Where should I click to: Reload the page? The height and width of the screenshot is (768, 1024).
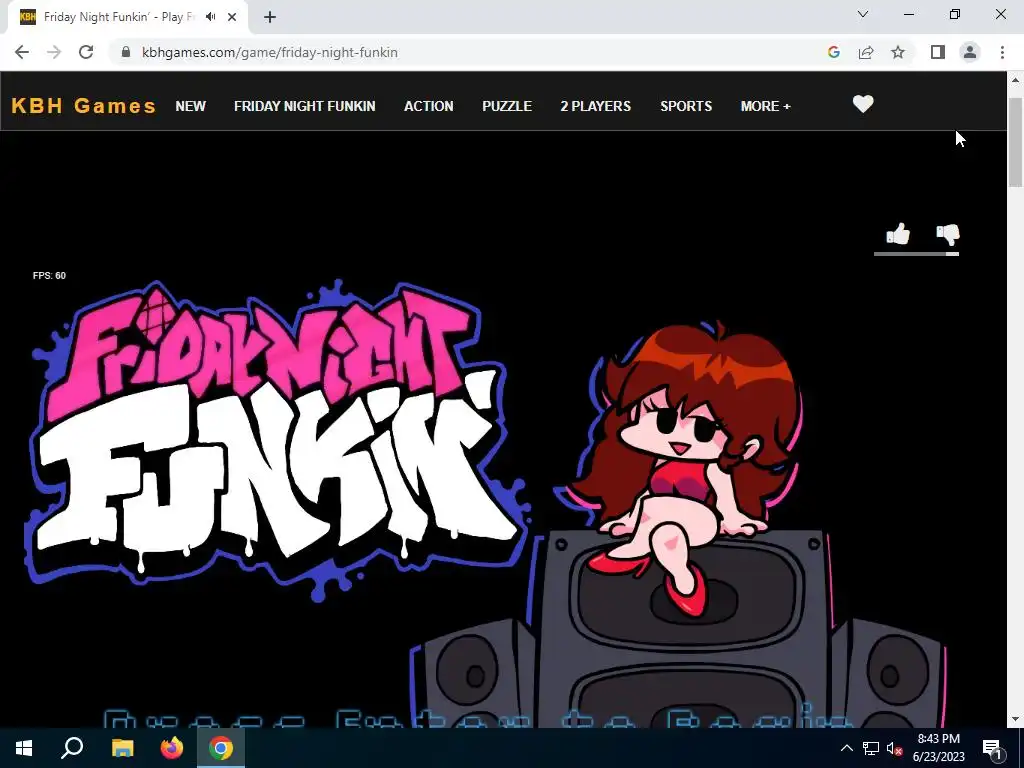click(x=86, y=52)
